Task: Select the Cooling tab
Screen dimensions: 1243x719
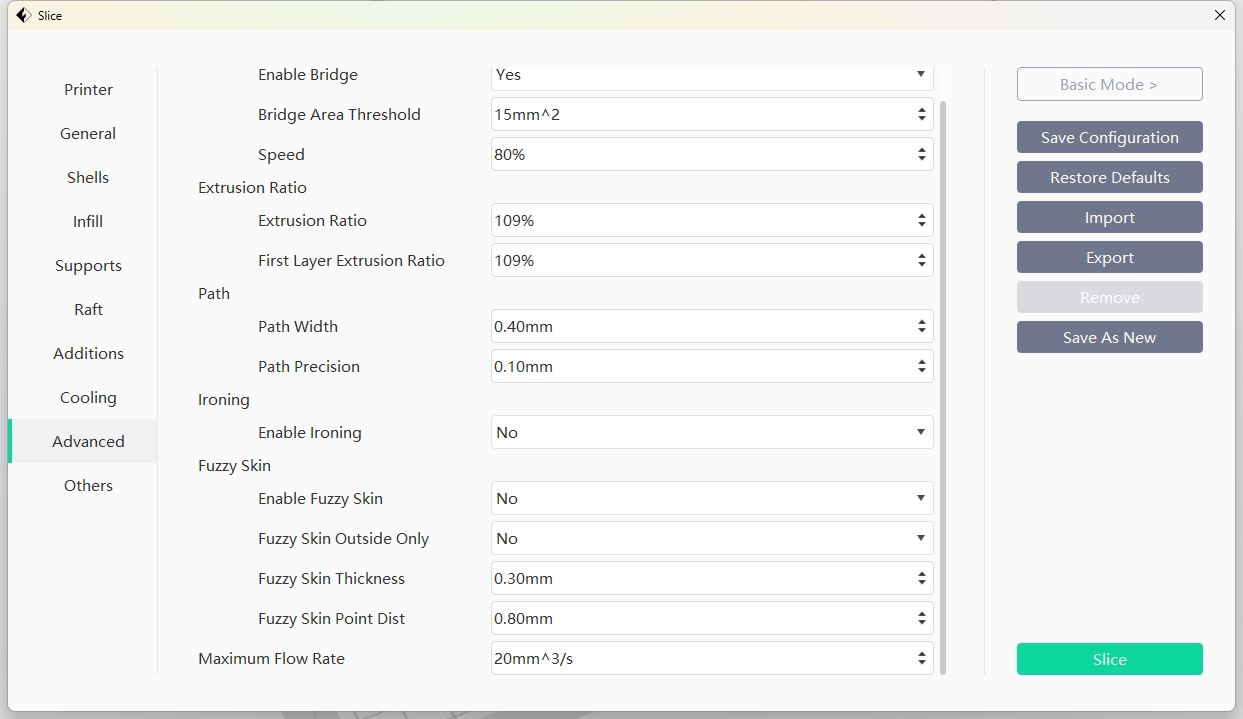Action: [88, 398]
